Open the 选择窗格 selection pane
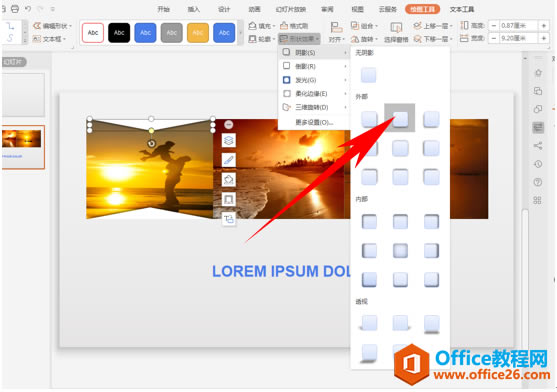Viewport: 557px width, 392px height. [396, 32]
